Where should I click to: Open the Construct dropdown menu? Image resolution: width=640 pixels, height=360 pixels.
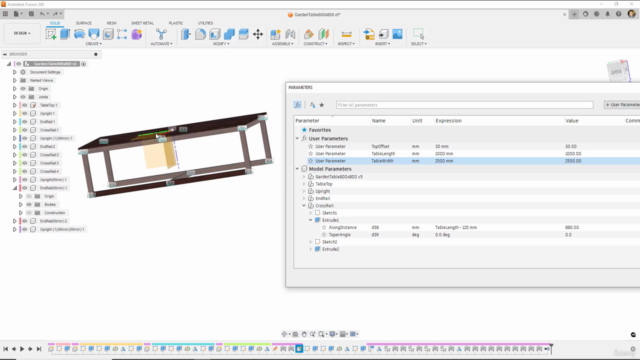[316, 44]
